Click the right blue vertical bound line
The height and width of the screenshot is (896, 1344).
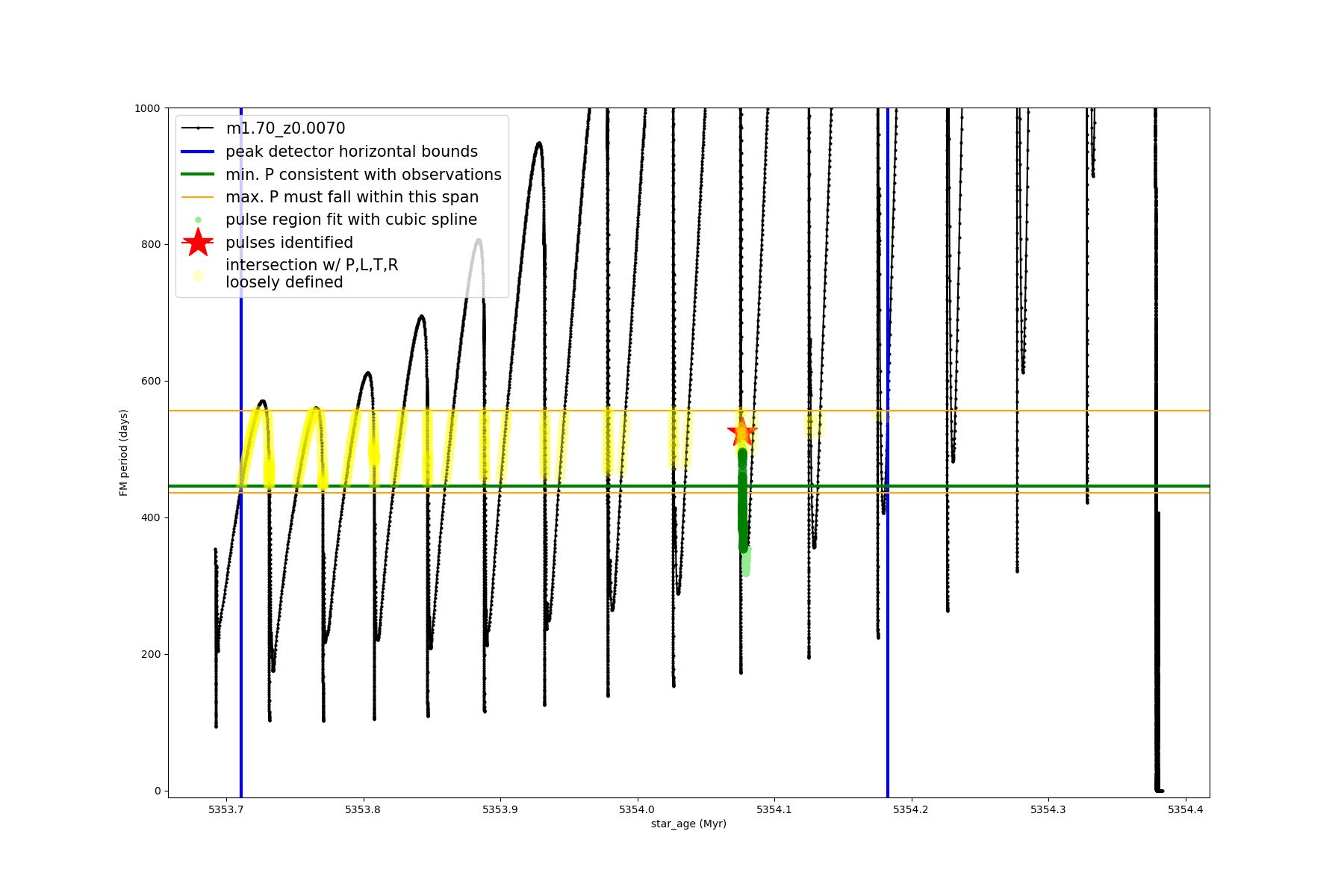[x=888, y=597]
